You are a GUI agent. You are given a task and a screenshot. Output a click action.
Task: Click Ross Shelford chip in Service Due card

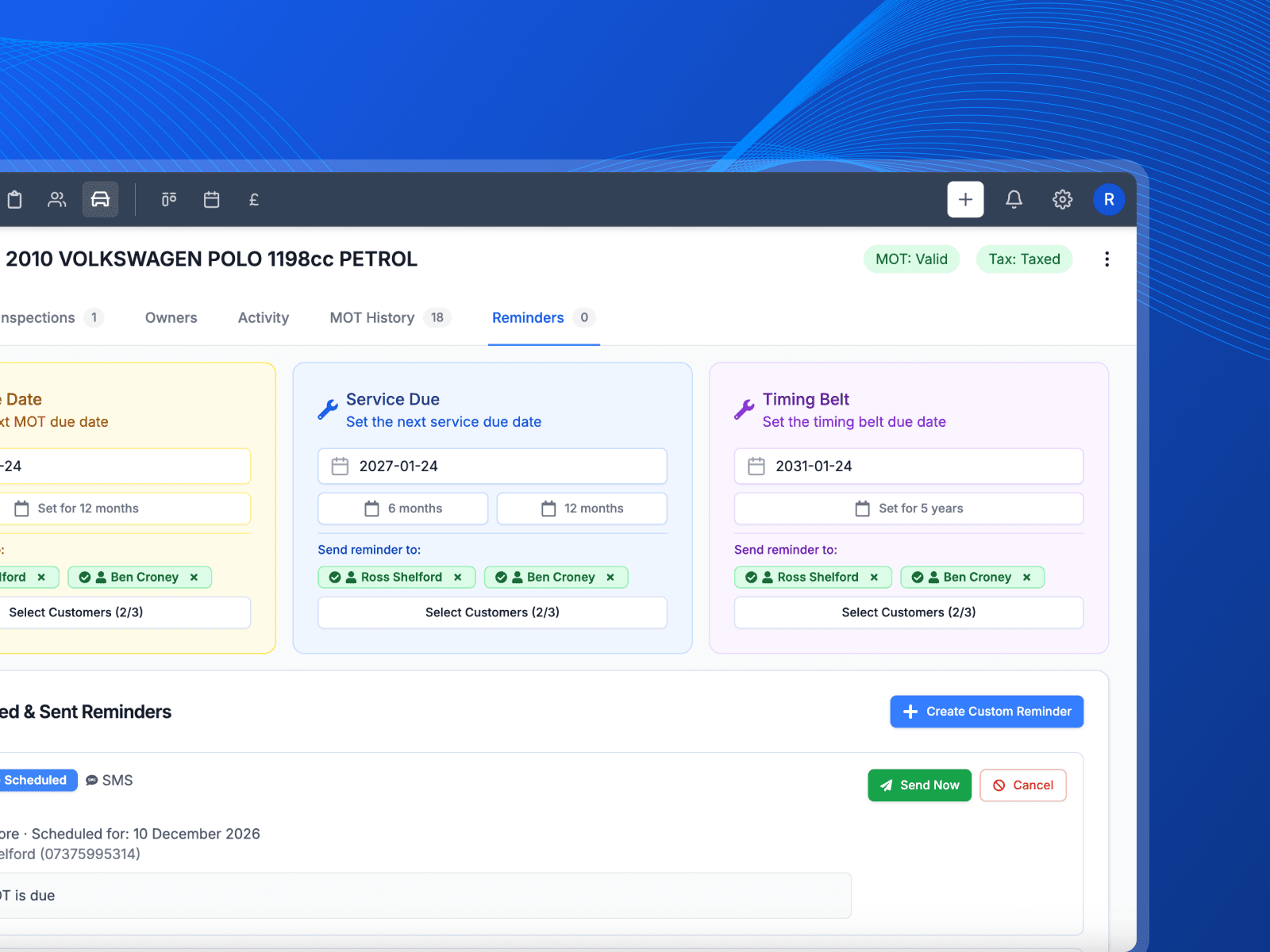[x=396, y=578]
